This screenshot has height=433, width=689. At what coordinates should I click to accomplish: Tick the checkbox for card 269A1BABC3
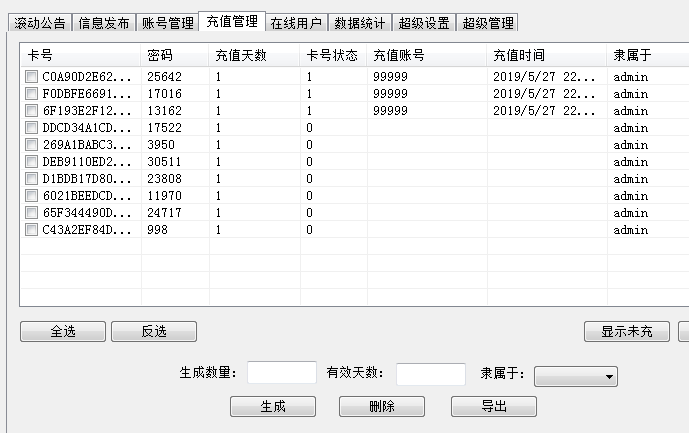pos(31,145)
